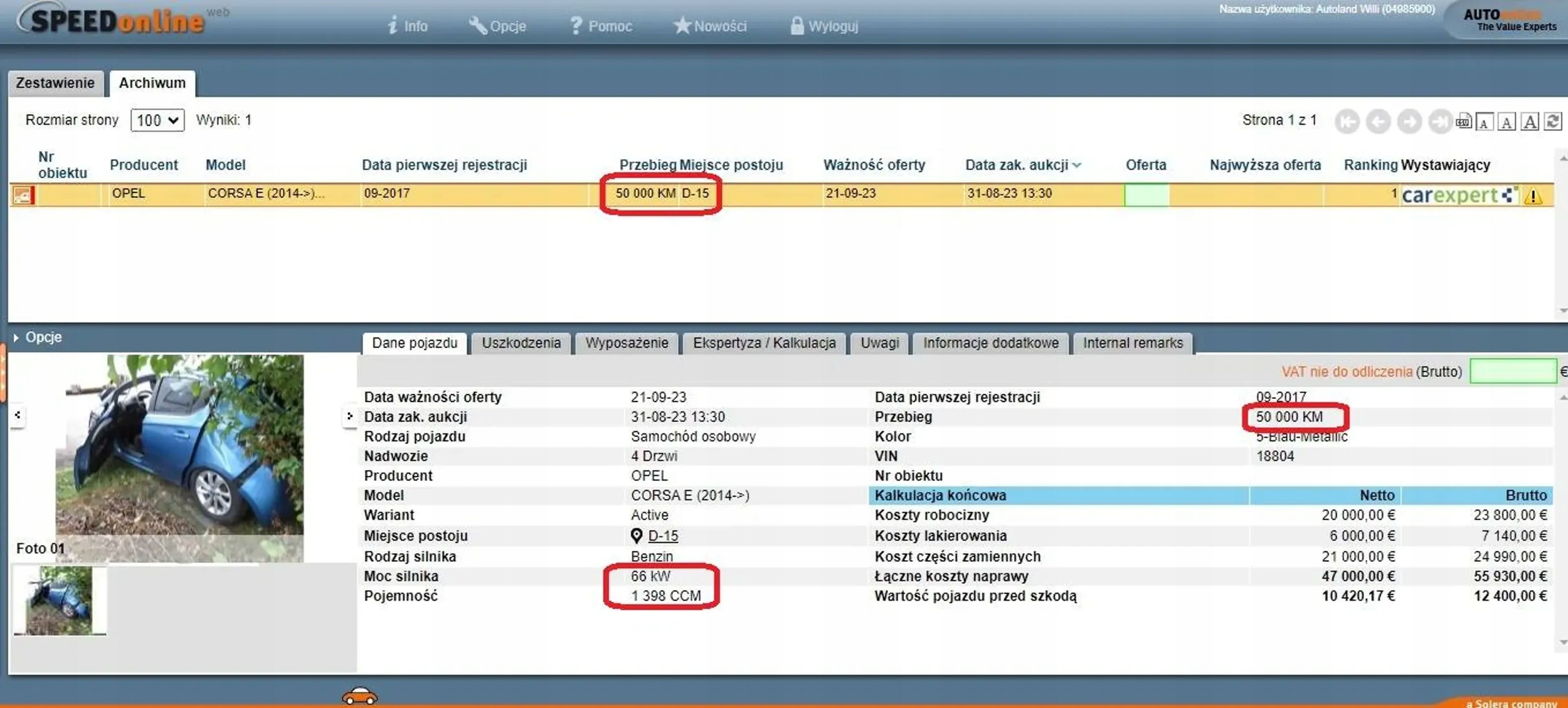
Task: Switch to the Zestawienie tab
Action: 55,83
